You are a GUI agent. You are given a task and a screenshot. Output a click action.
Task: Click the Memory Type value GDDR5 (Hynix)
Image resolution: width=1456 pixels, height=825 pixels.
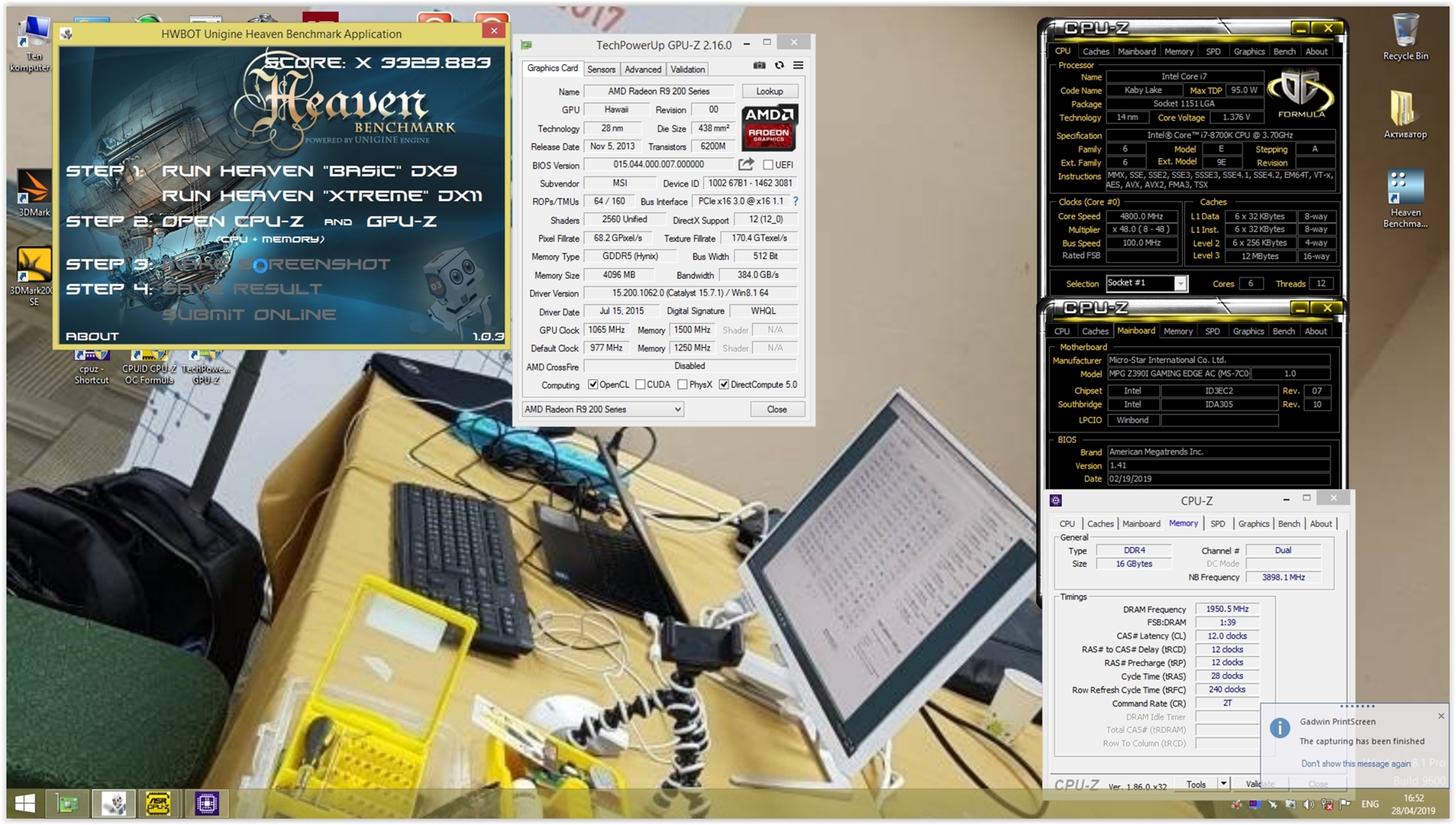[630, 257]
